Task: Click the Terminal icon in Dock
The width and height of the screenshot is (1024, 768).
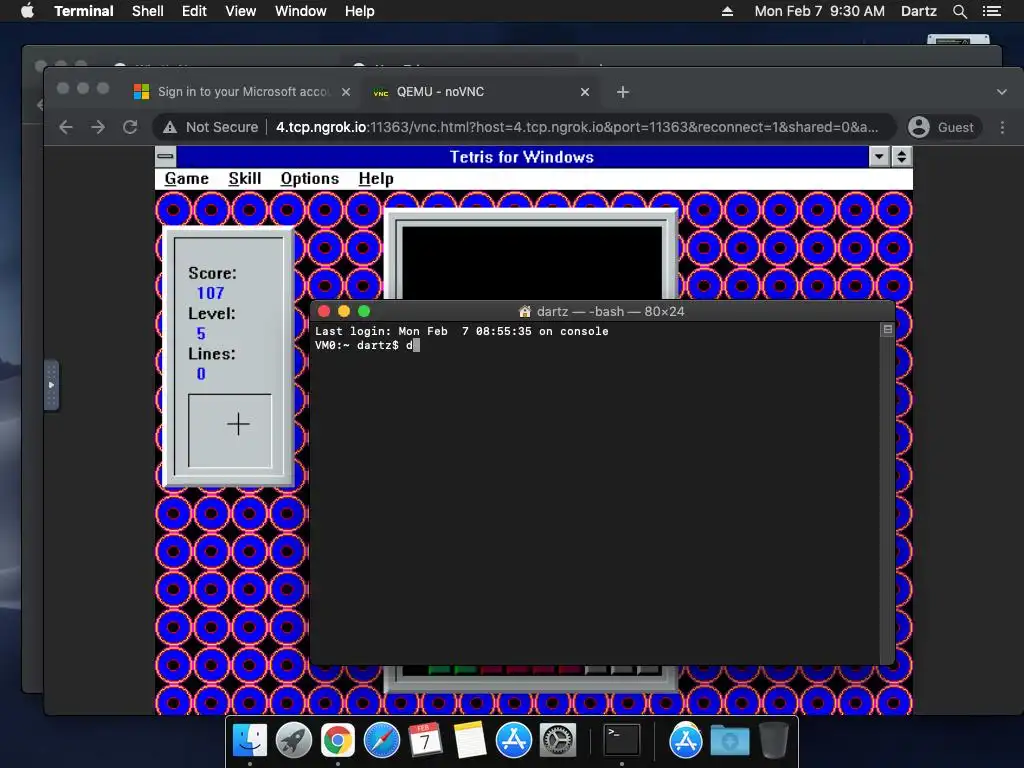Action: (x=621, y=741)
